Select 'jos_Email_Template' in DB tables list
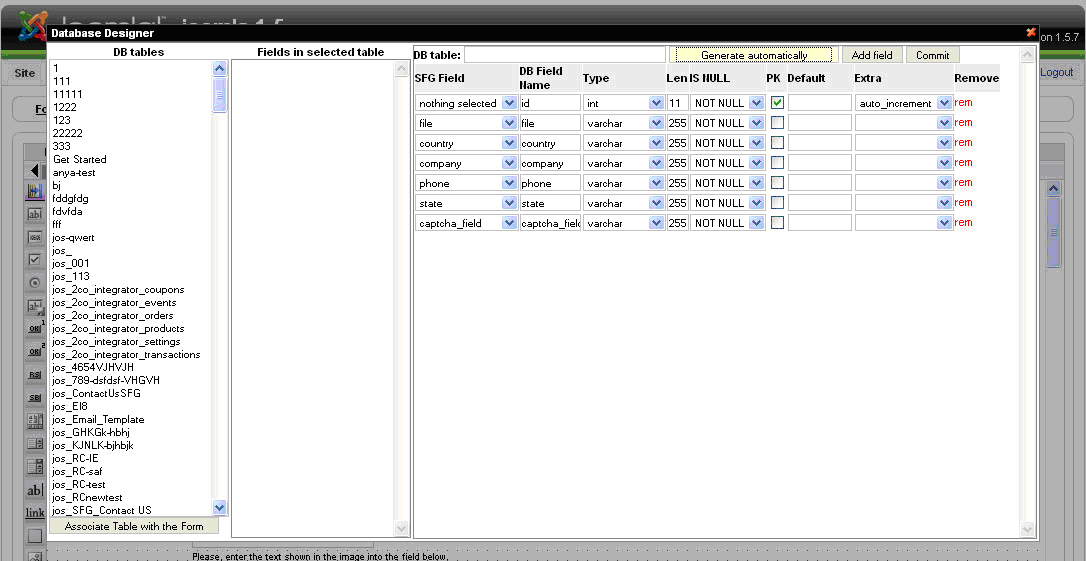This screenshot has width=1086, height=561. pos(98,420)
